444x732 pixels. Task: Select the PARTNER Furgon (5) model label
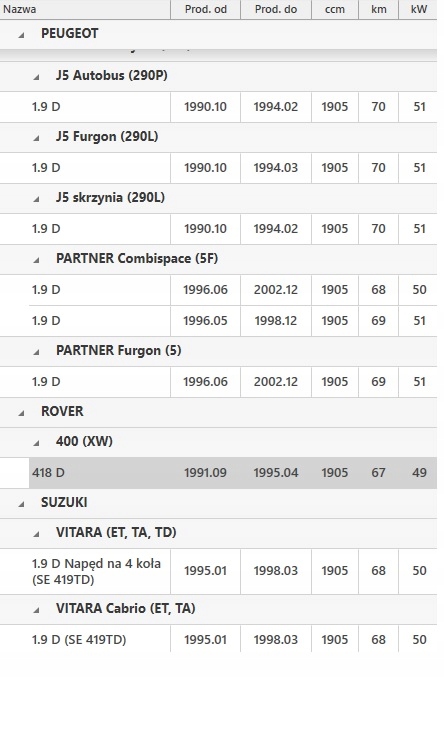[119, 351]
